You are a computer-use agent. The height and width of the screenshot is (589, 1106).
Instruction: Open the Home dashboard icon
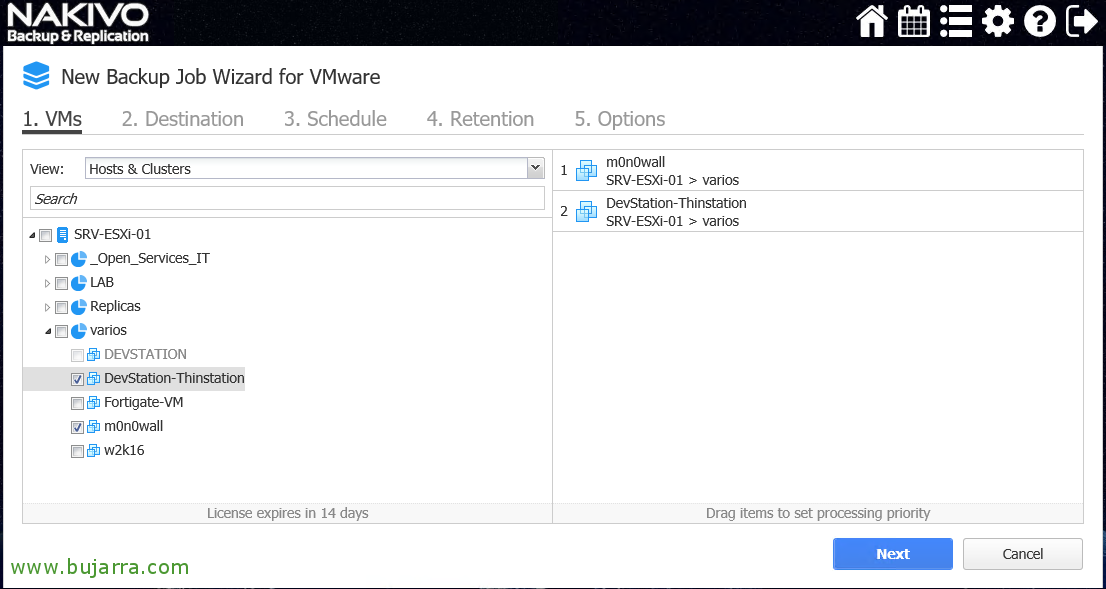(x=872, y=21)
